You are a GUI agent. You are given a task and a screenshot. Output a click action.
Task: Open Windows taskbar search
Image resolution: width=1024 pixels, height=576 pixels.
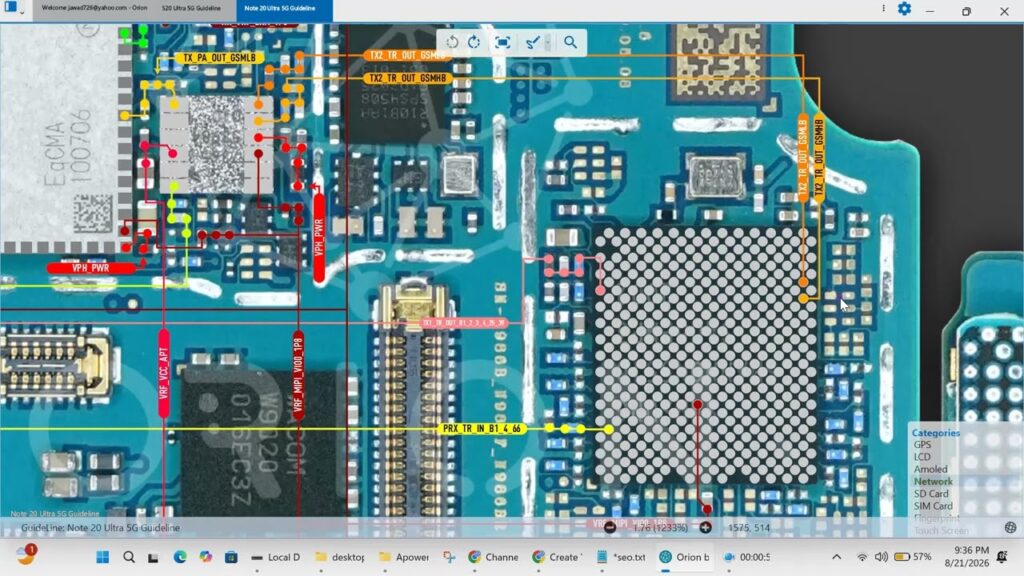point(129,557)
